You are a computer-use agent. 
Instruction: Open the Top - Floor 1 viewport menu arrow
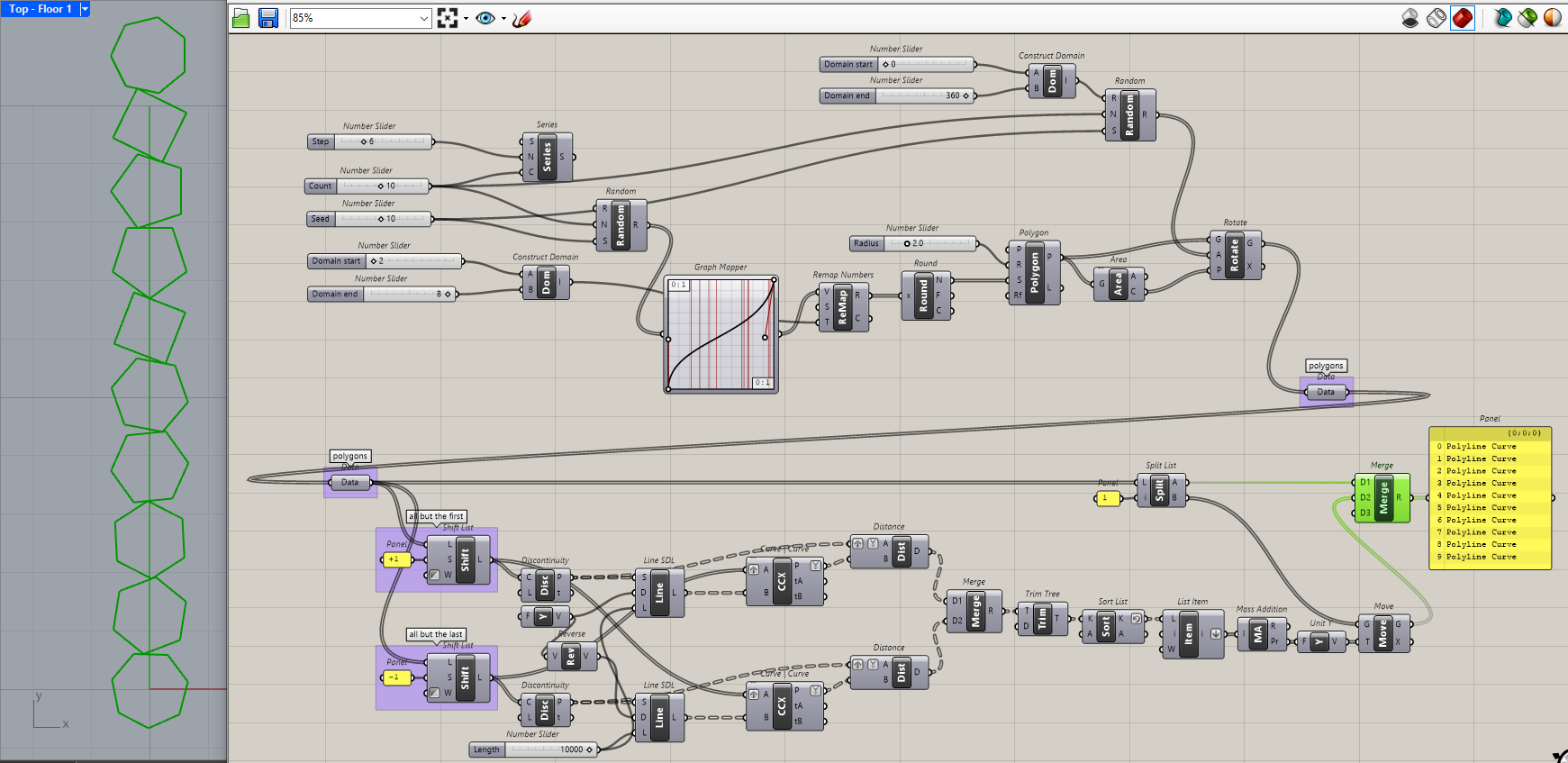tap(85, 9)
